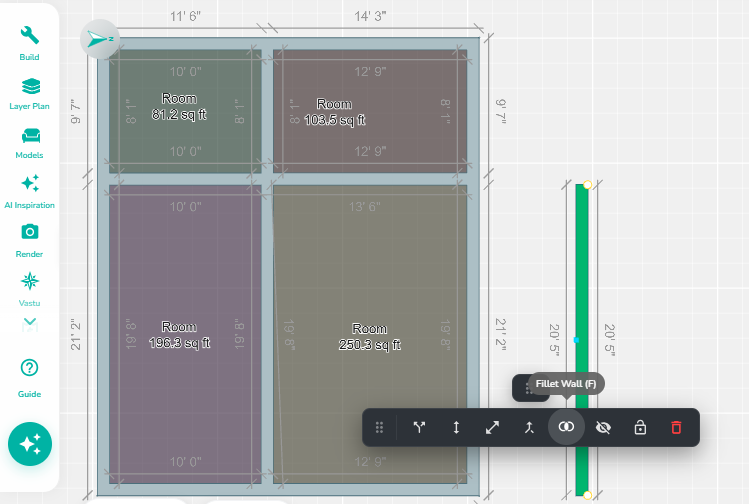Viewport: 749px width, 504px height.
Task: Open the Layer Plan panel
Action: [x=29, y=94]
